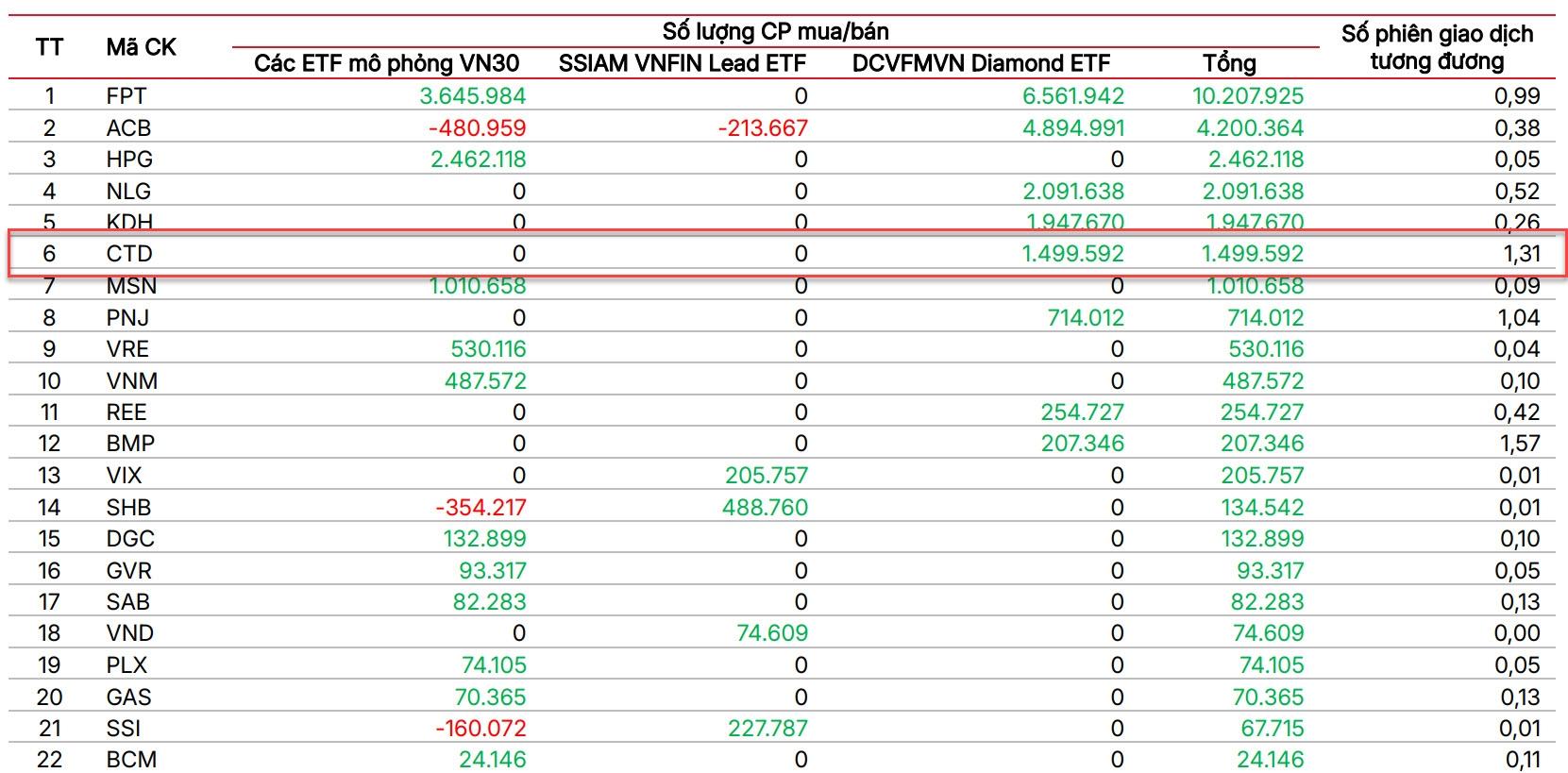Click PNJ's Diamond ETF value 714.012
Viewport: 1568px width, 773px height.
point(1086,318)
